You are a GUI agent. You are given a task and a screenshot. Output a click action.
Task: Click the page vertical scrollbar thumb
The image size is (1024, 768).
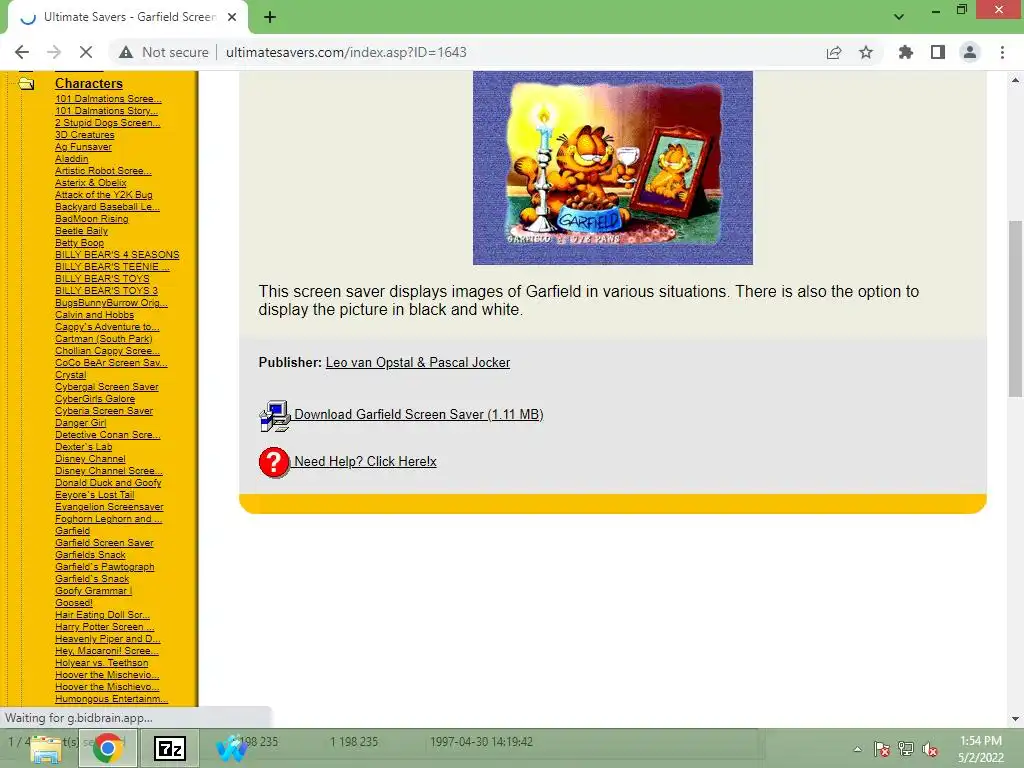1015,308
